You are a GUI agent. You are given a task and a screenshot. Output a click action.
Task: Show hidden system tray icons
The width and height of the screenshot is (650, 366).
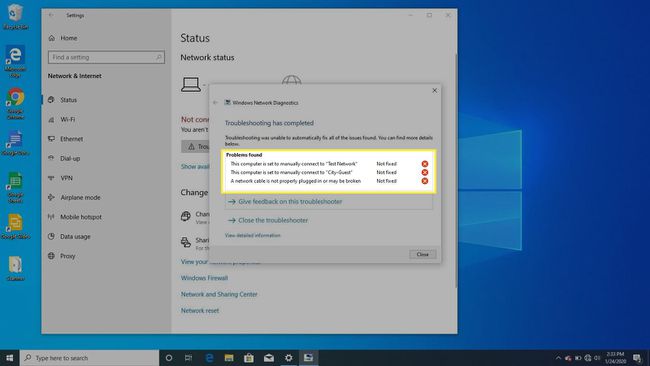tap(558, 358)
